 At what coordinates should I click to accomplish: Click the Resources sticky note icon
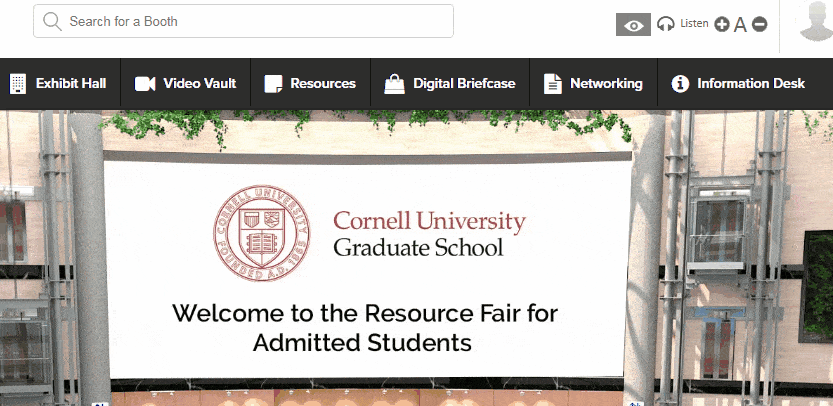coord(273,84)
